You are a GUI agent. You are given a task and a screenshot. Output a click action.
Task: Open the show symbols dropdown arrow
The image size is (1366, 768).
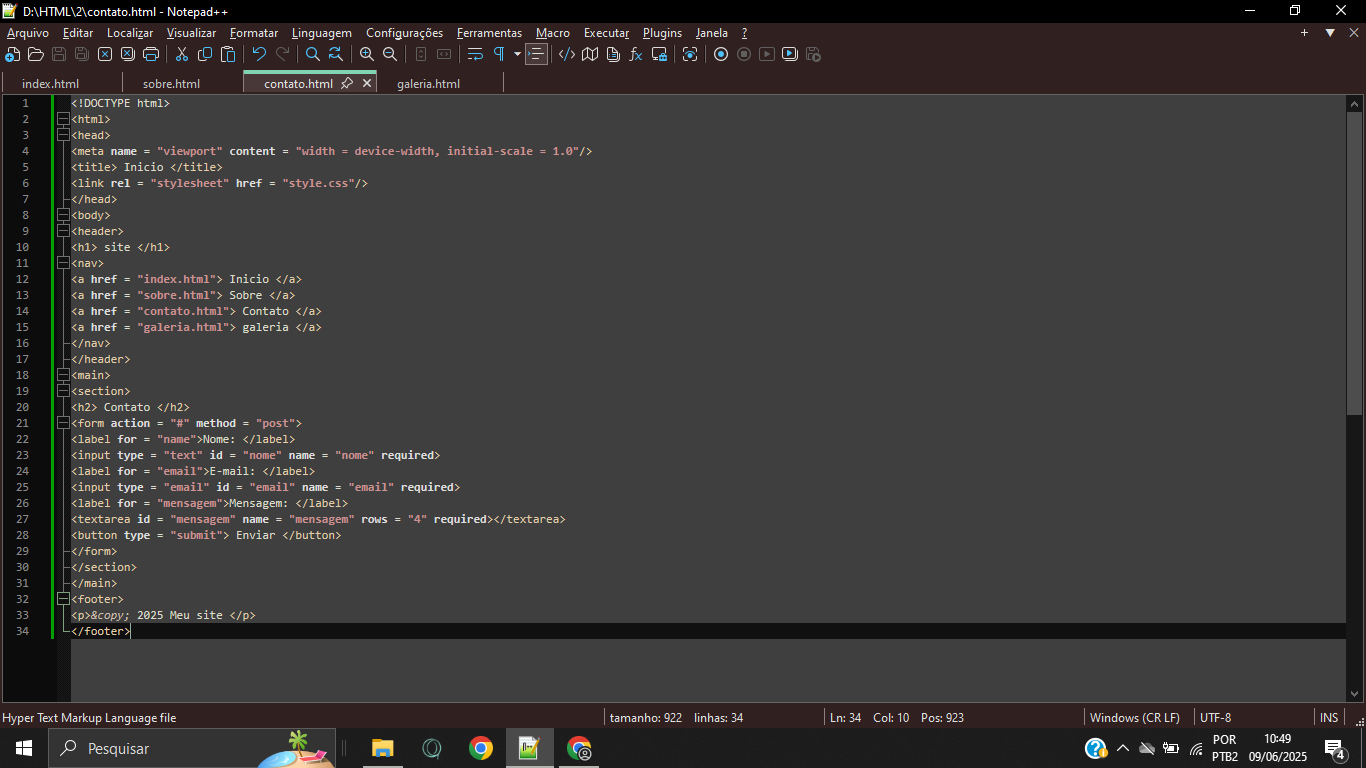tap(517, 54)
